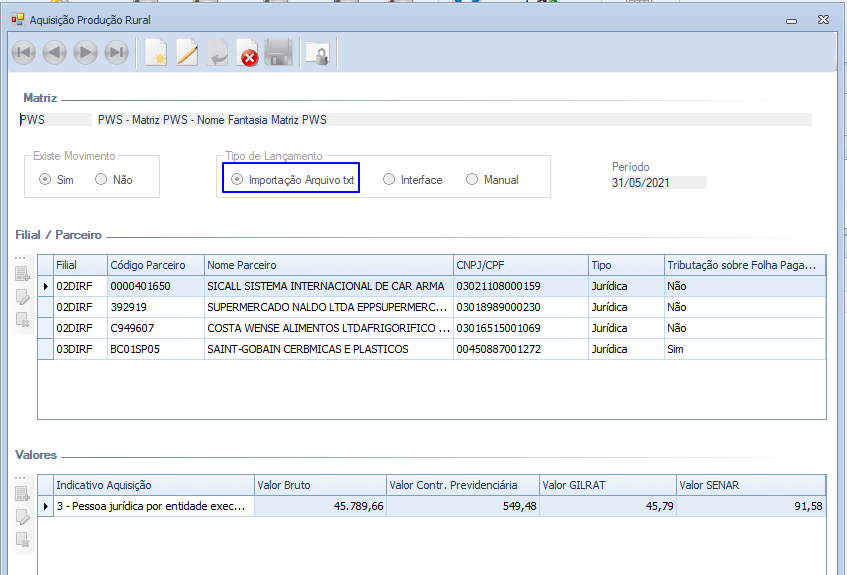Click the 'Valor Bruto' column header
Image resolution: width=847 pixels, height=575 pixels.
coord(318,485)
